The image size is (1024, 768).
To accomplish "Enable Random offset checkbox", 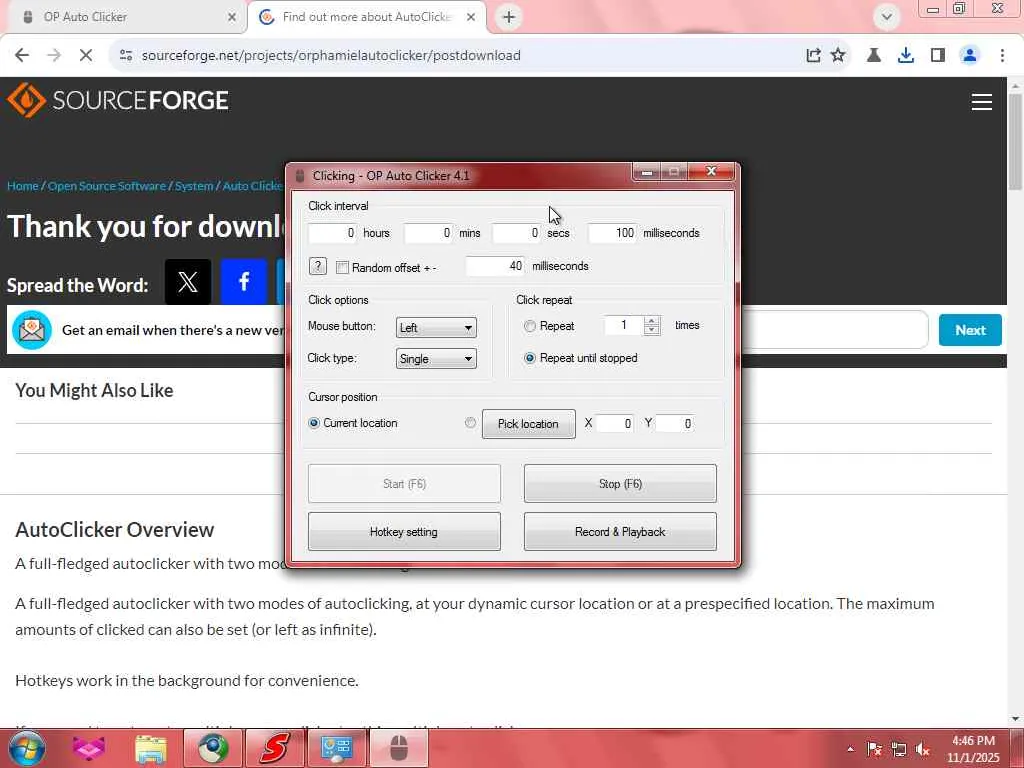I will [342, 267].
